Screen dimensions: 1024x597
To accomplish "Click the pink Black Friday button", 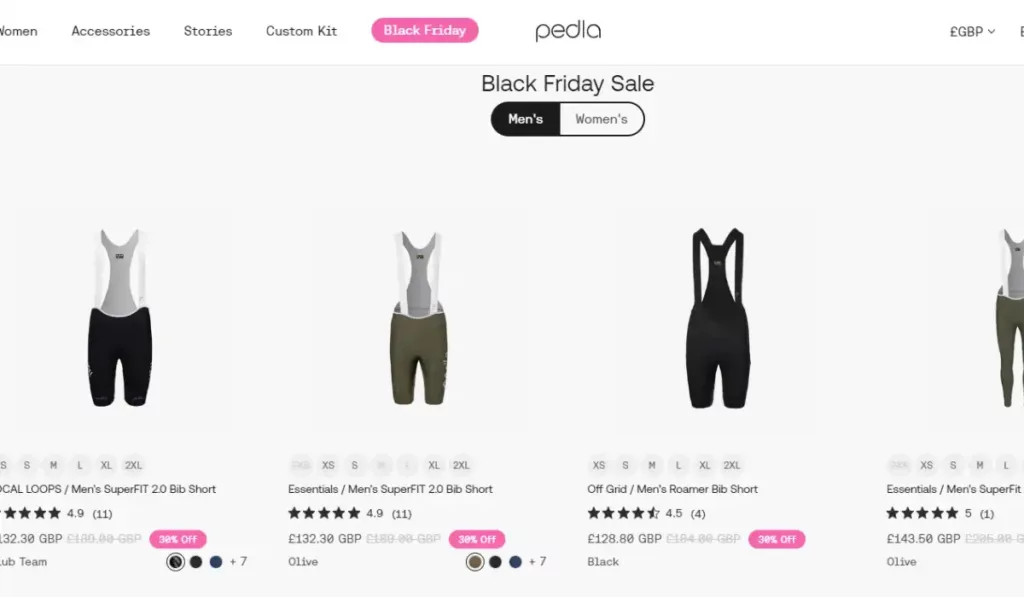I will coord(425,30).
